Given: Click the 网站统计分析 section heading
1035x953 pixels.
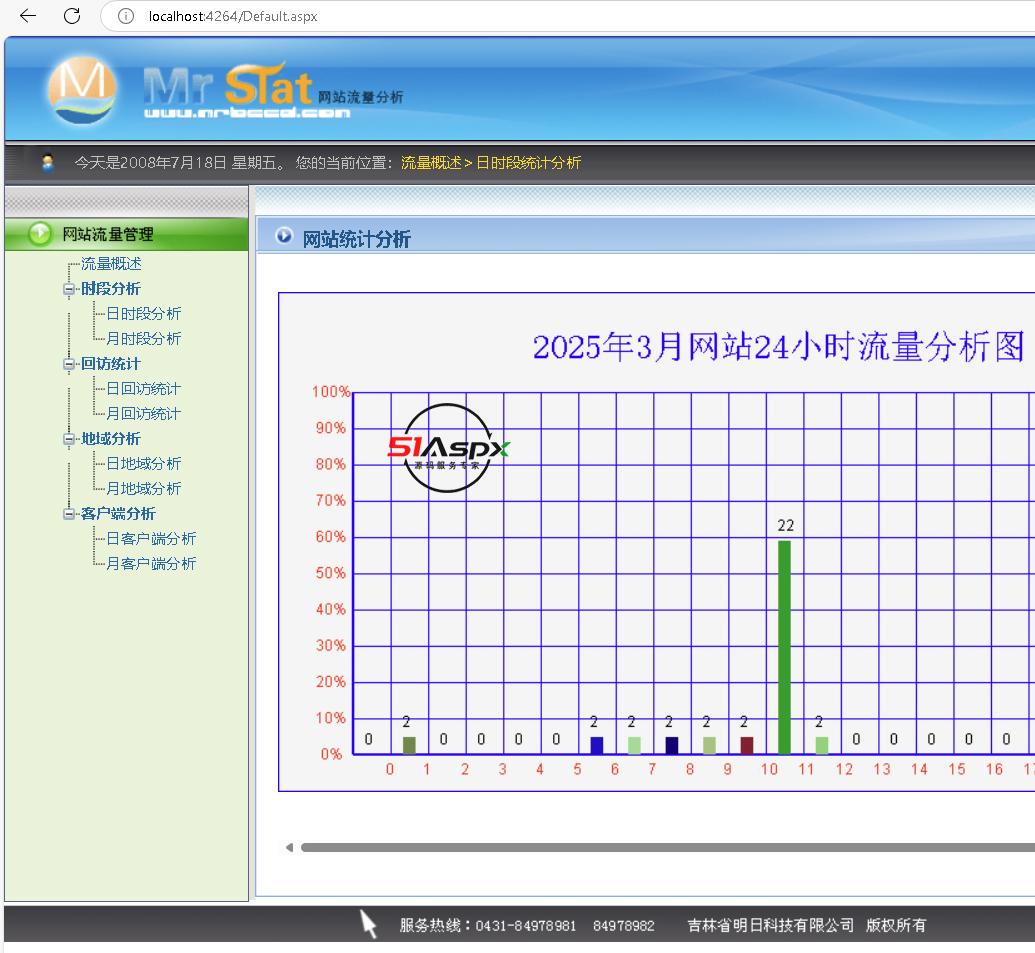Looking at the screenshot, I should (x=356, y=239).
